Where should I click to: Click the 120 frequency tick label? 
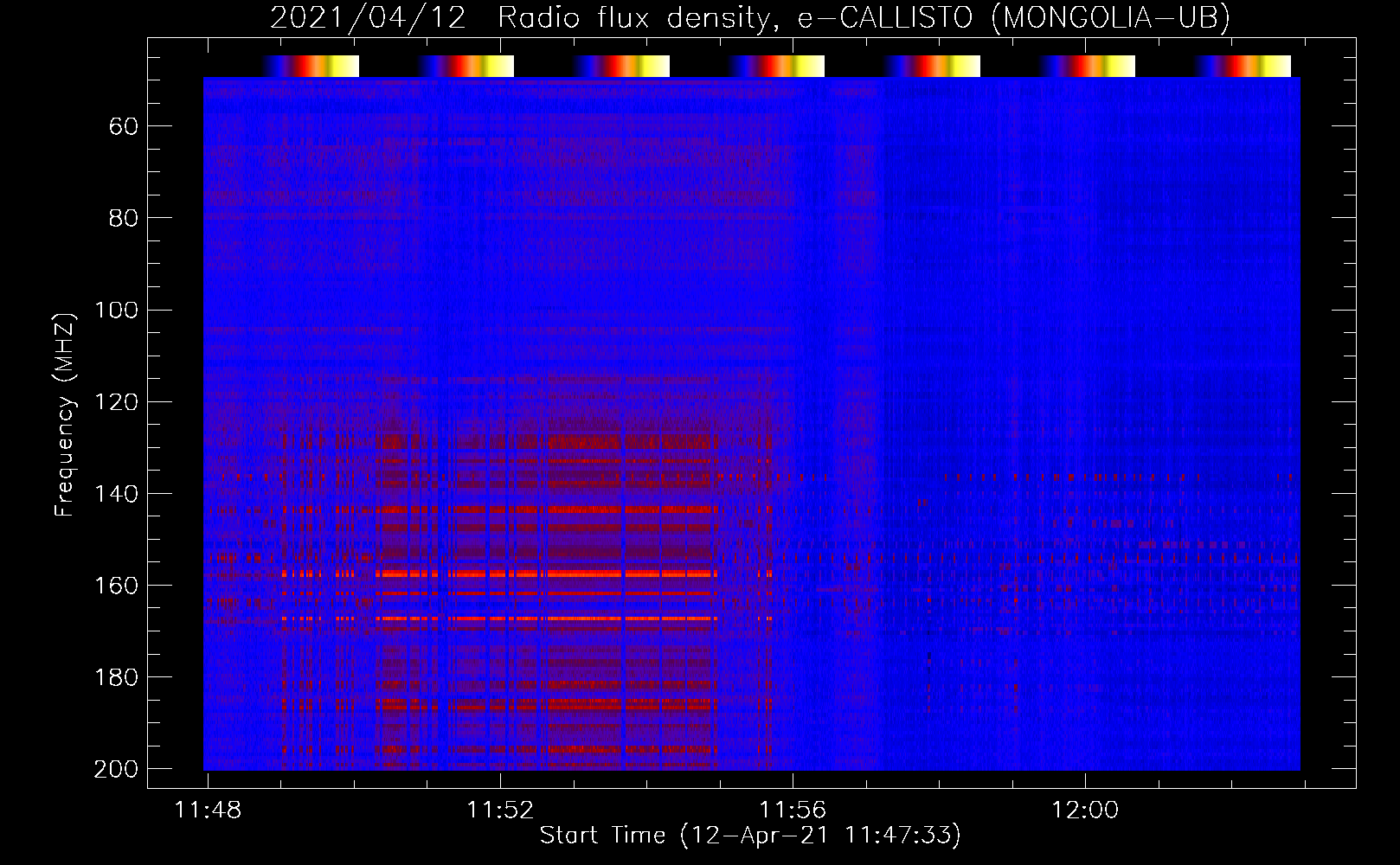tap(116, 402)
